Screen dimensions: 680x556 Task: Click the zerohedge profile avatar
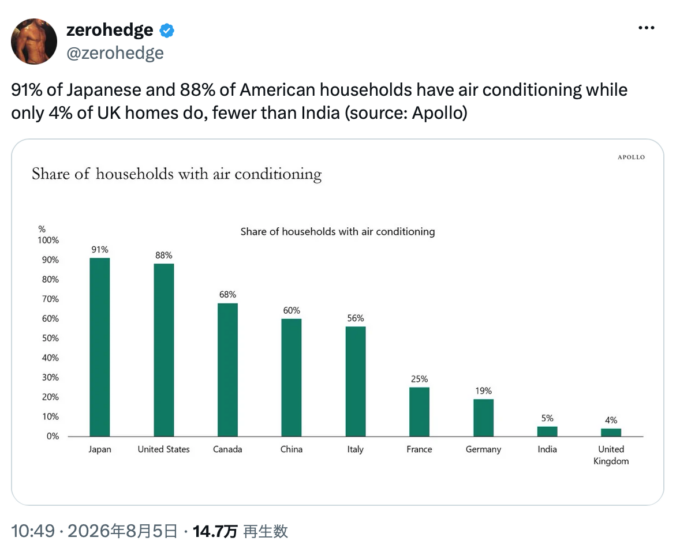click(x=34, y=42)
